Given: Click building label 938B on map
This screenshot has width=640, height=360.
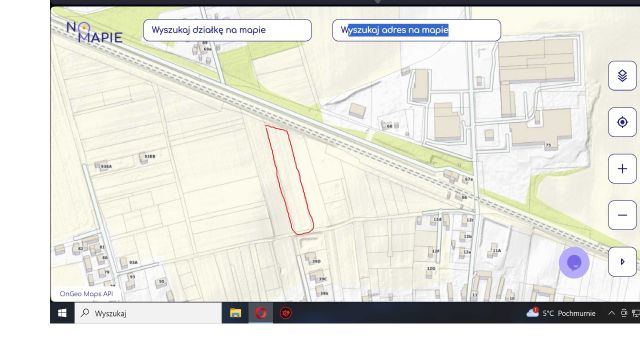Looking at the screenshot, I should pyautogui.click(x=150, y=156).
